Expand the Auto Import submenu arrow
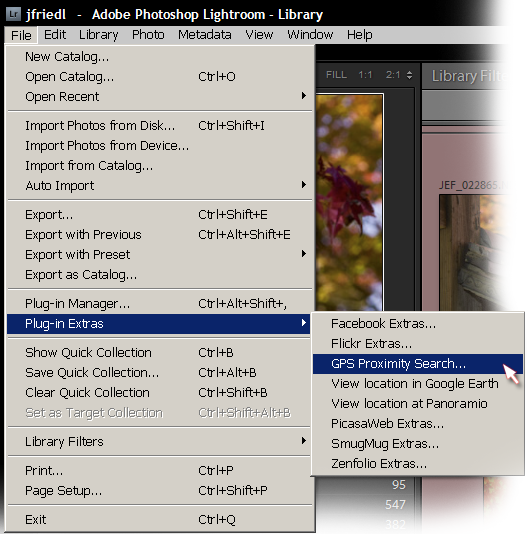 coord(304,185)
